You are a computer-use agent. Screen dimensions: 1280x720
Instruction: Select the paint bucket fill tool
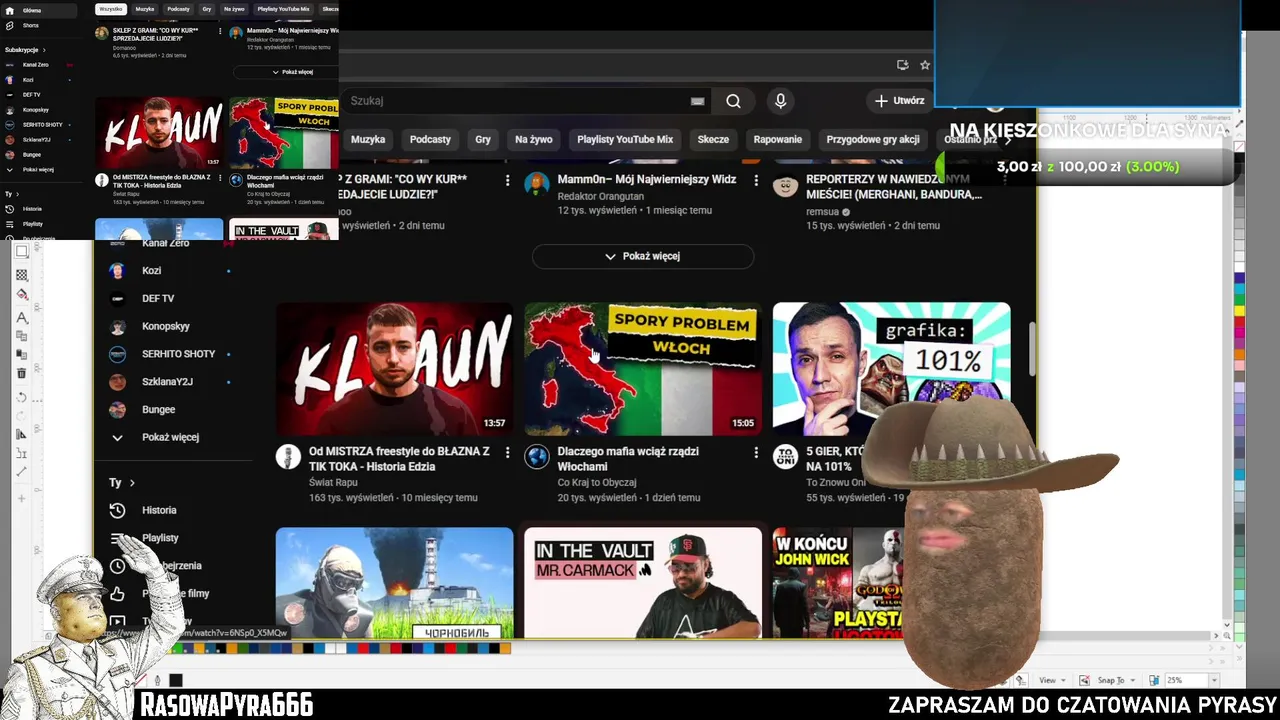click(x=22, y=294)
